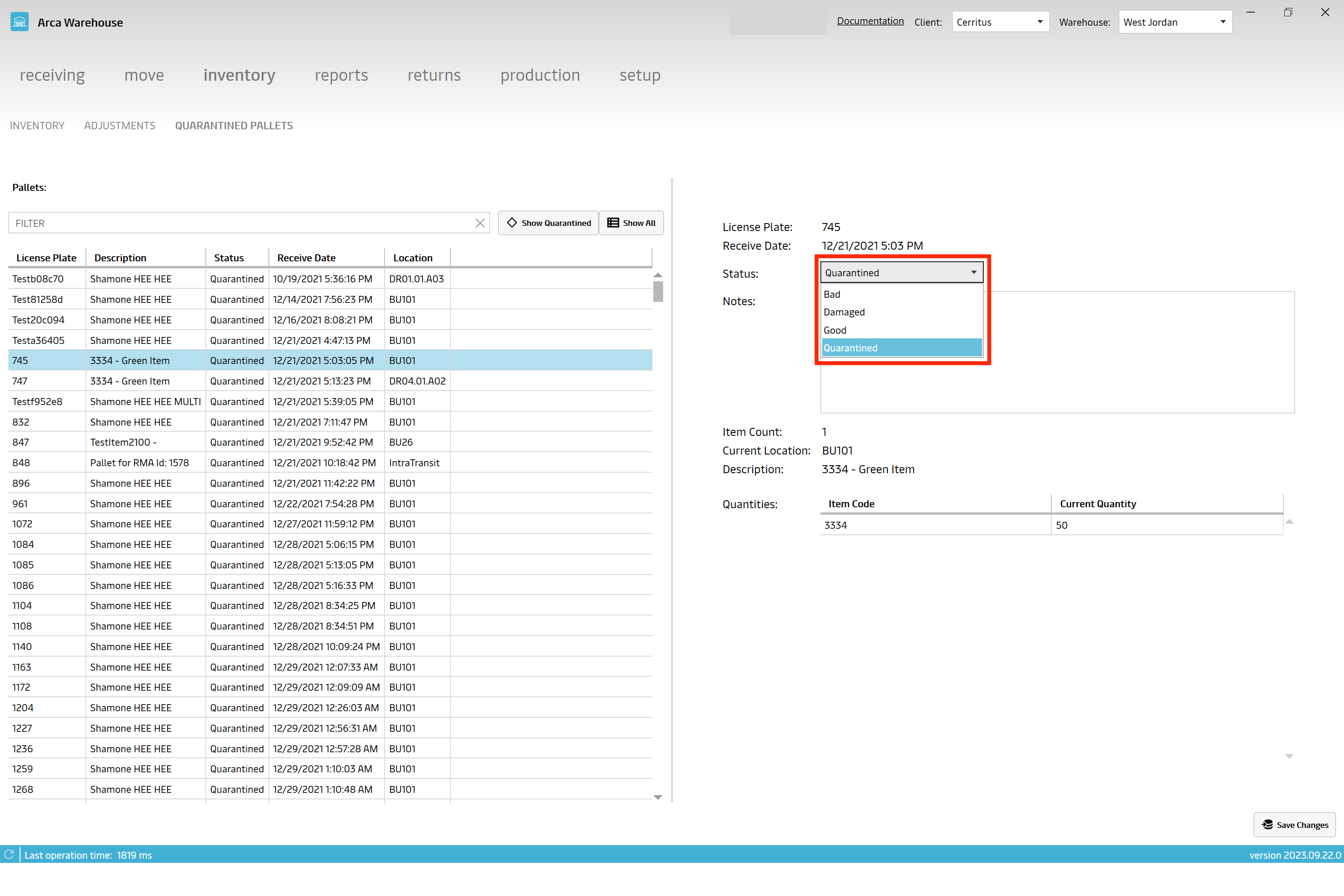
Task: Click the pallets list scroll-up arrow
Action: point(658,275)
